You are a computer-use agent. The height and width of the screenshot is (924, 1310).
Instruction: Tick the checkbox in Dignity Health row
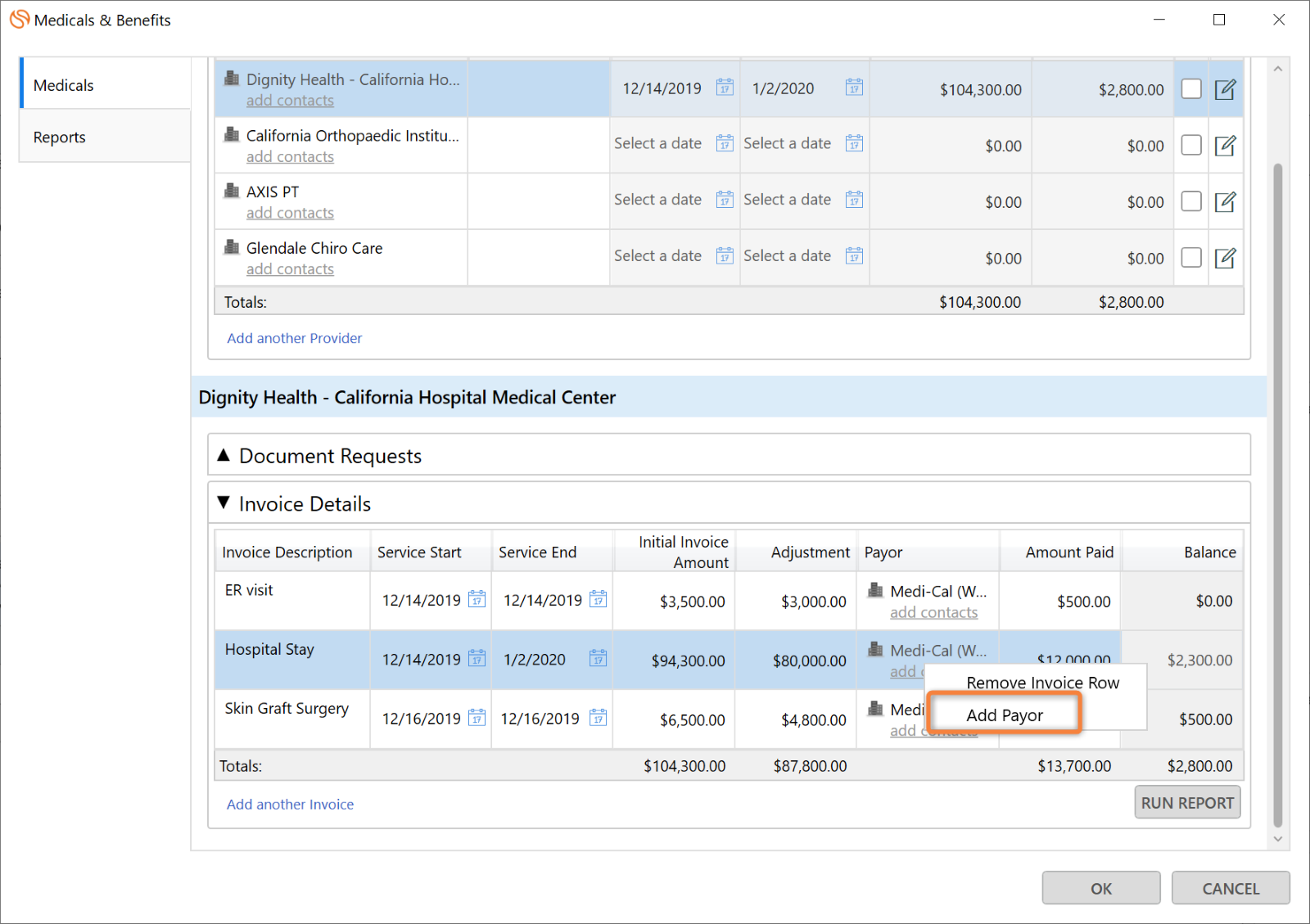[1191, 88]
